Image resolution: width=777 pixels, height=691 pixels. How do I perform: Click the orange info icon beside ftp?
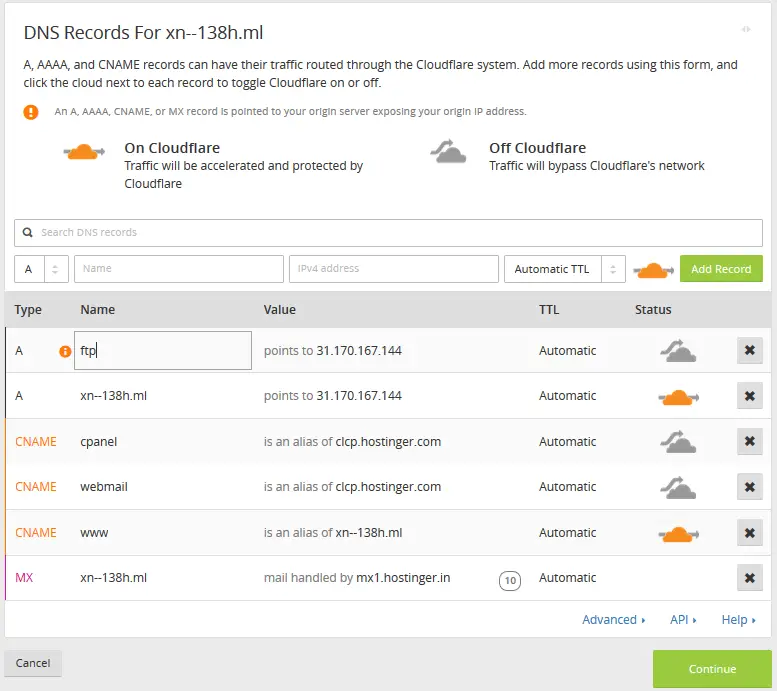(65, 351)
